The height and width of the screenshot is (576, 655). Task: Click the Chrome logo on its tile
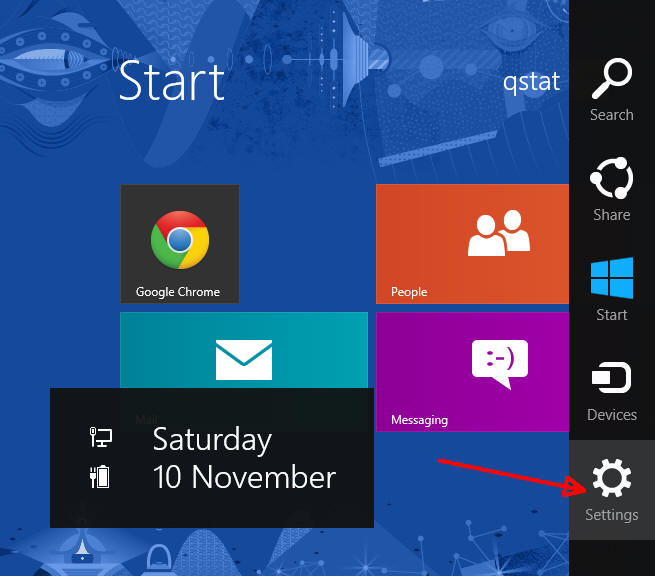180,240
